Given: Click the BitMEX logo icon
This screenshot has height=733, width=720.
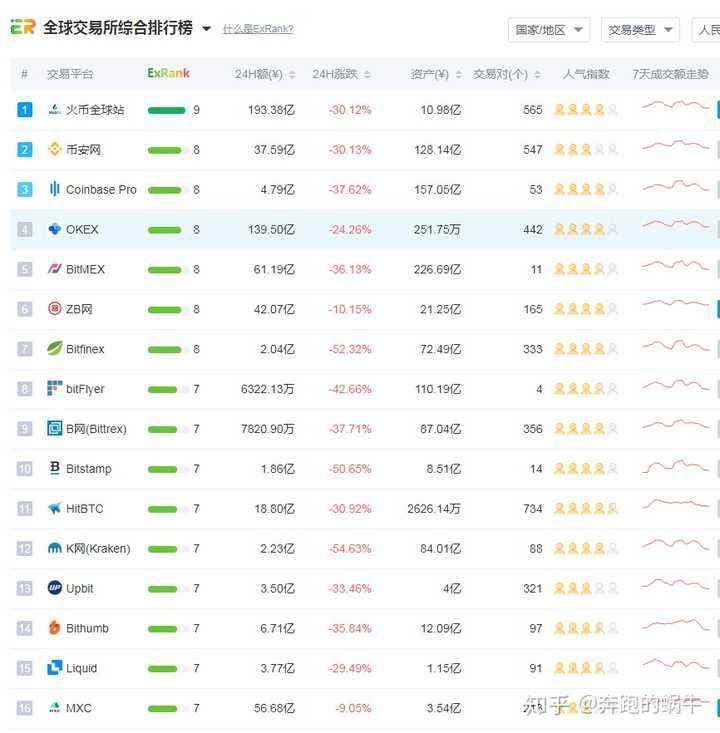Looking at the screenshot, I should (x=55, y=269).
